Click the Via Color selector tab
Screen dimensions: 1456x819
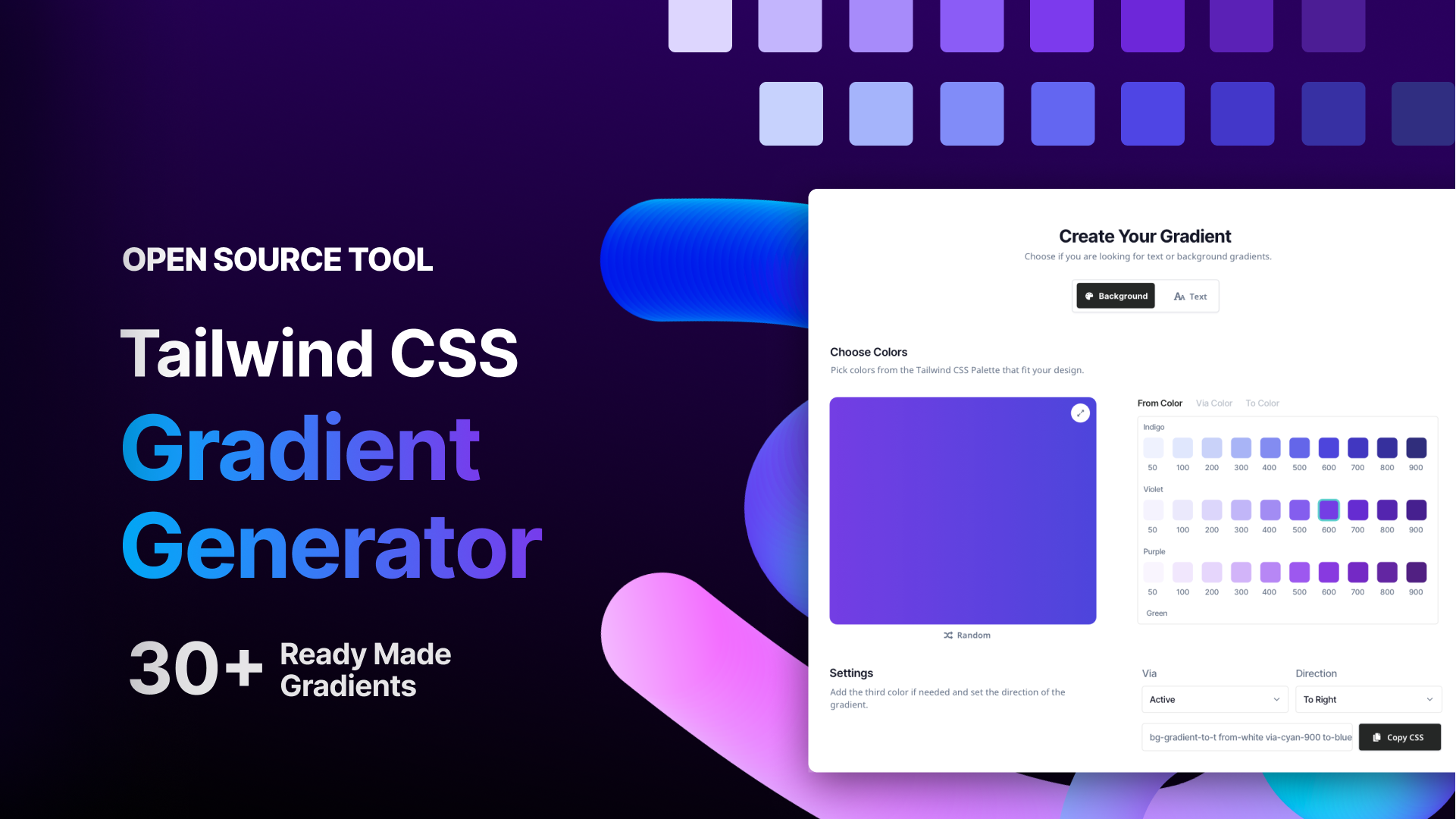coord(1214,402)
